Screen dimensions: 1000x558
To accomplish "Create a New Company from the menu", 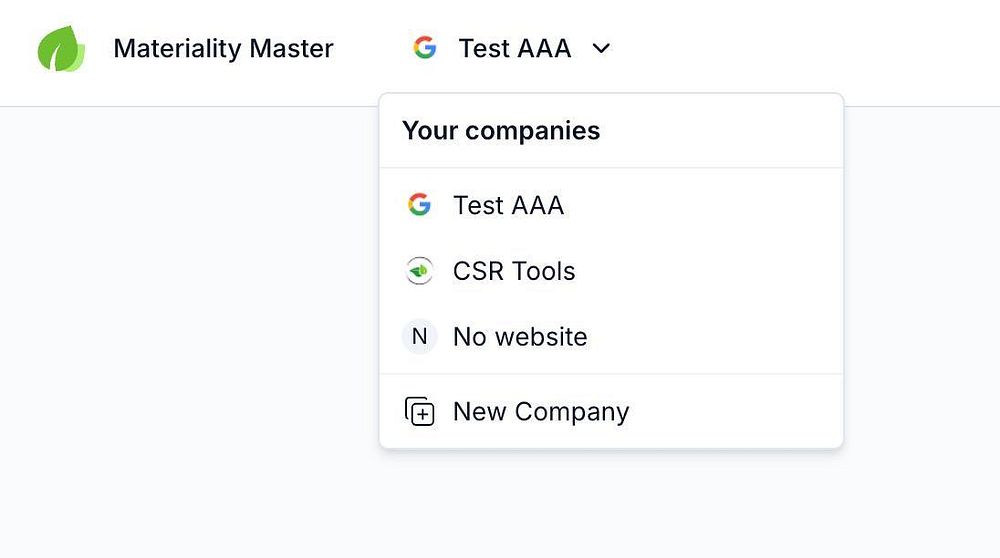I will pos(541,412).
